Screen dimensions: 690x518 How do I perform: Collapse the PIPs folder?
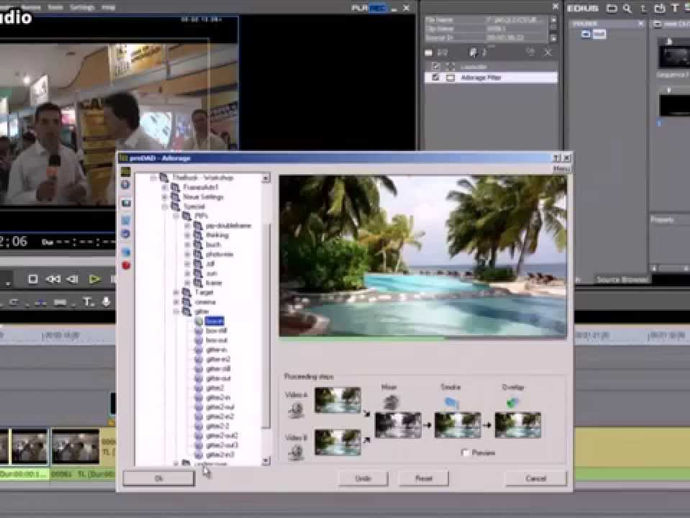point(176,216)
